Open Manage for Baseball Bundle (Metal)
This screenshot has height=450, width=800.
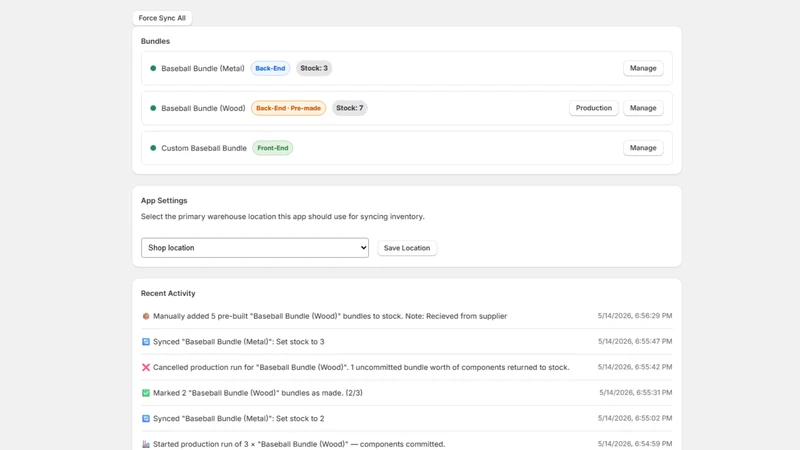643,68
